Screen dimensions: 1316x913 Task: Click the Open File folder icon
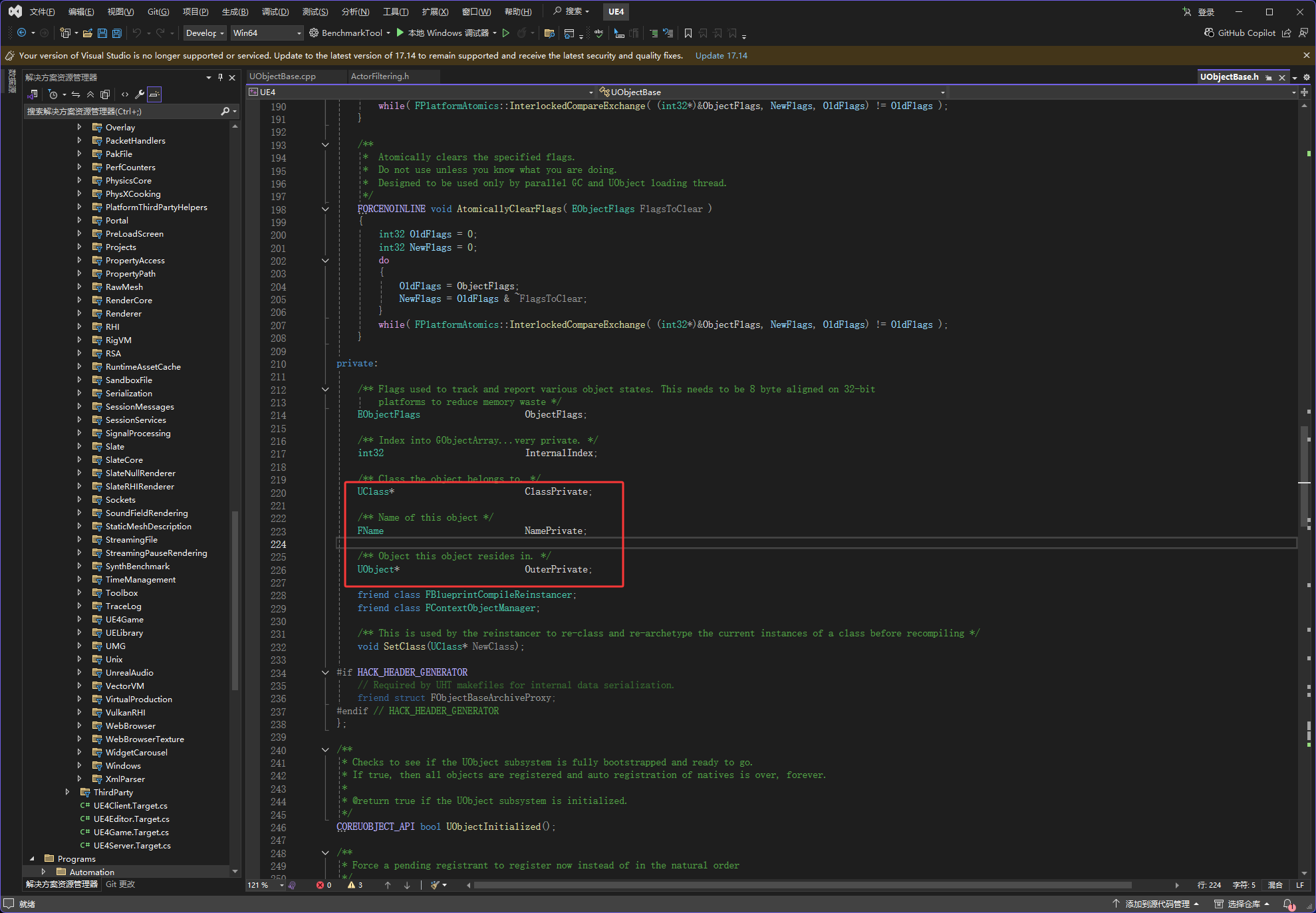pos(87,33)
